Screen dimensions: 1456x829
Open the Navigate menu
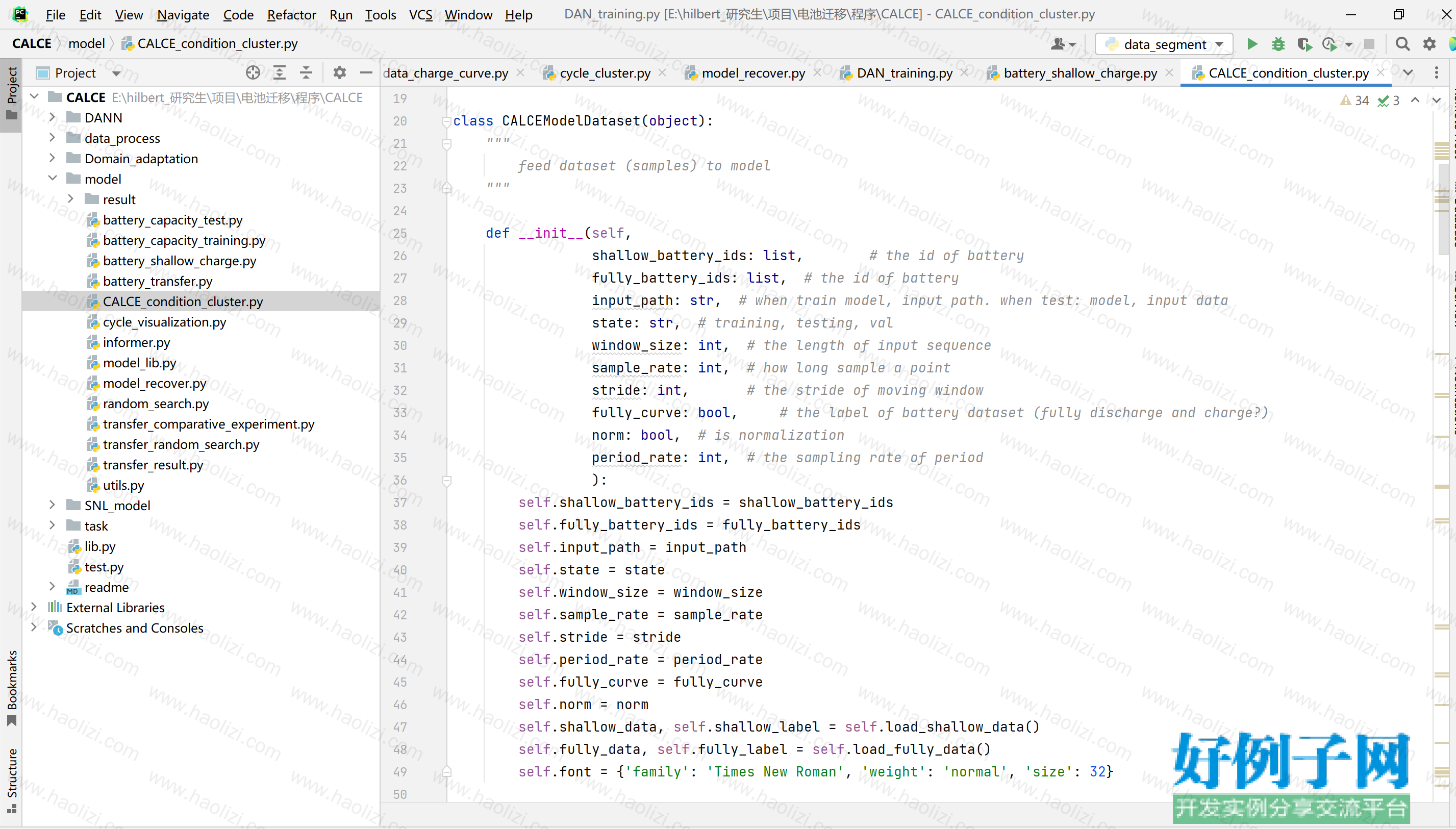(183, 14)
